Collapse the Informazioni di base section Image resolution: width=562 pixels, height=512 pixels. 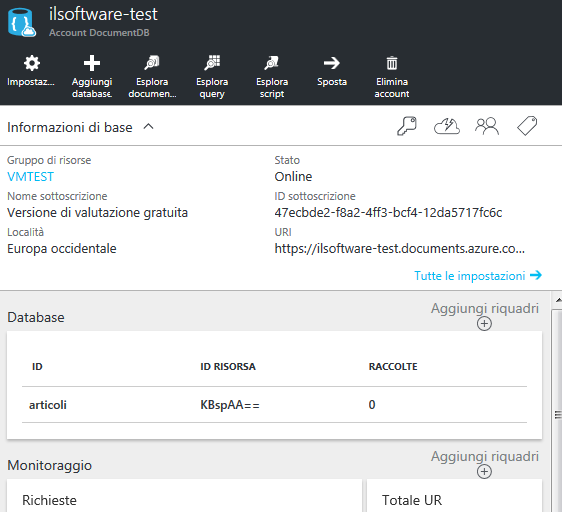pos(148,127)
